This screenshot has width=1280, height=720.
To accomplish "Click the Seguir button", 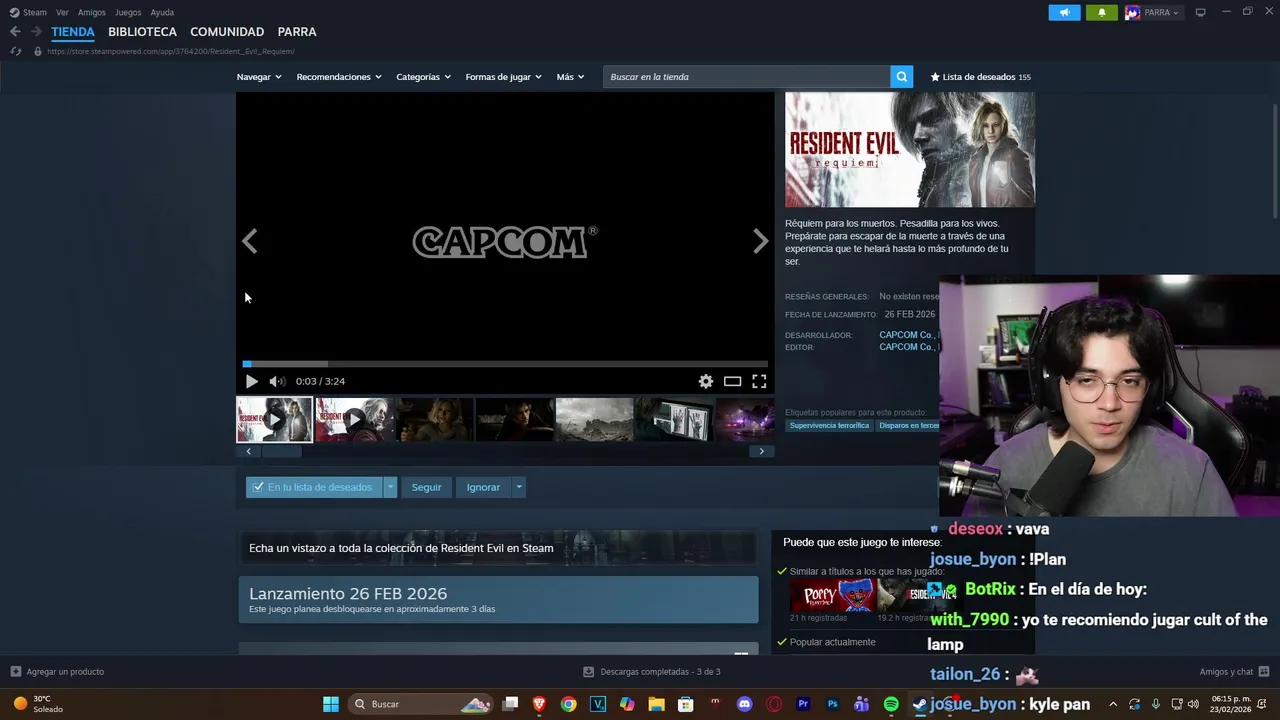I will (426, 487).
